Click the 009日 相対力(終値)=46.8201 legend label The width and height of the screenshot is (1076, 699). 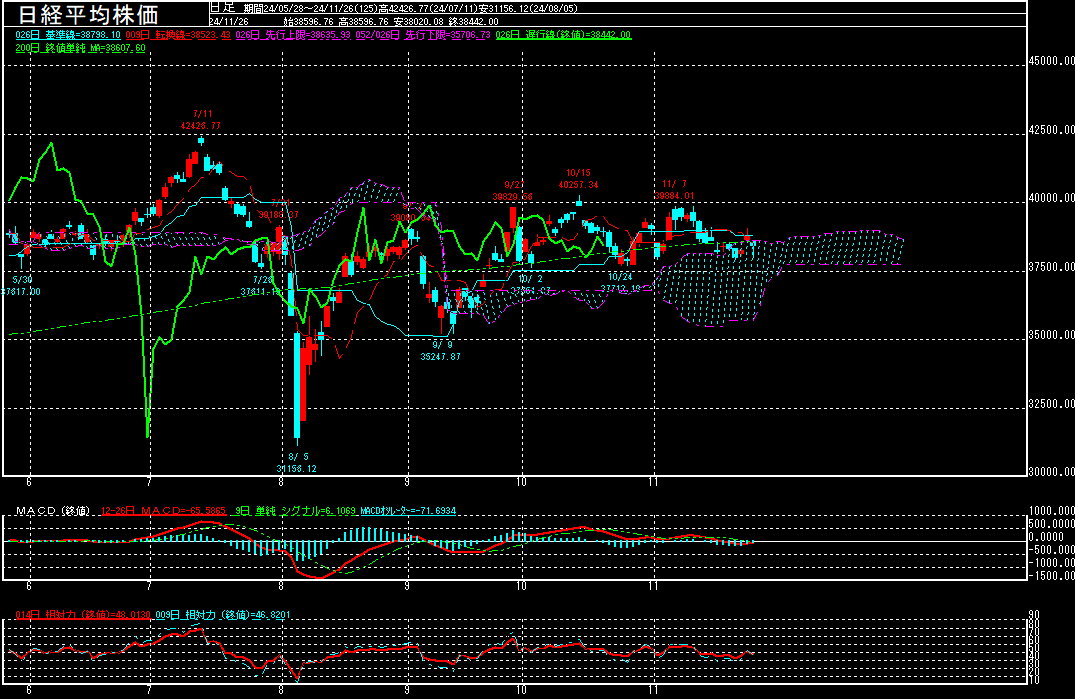[223, 615]
